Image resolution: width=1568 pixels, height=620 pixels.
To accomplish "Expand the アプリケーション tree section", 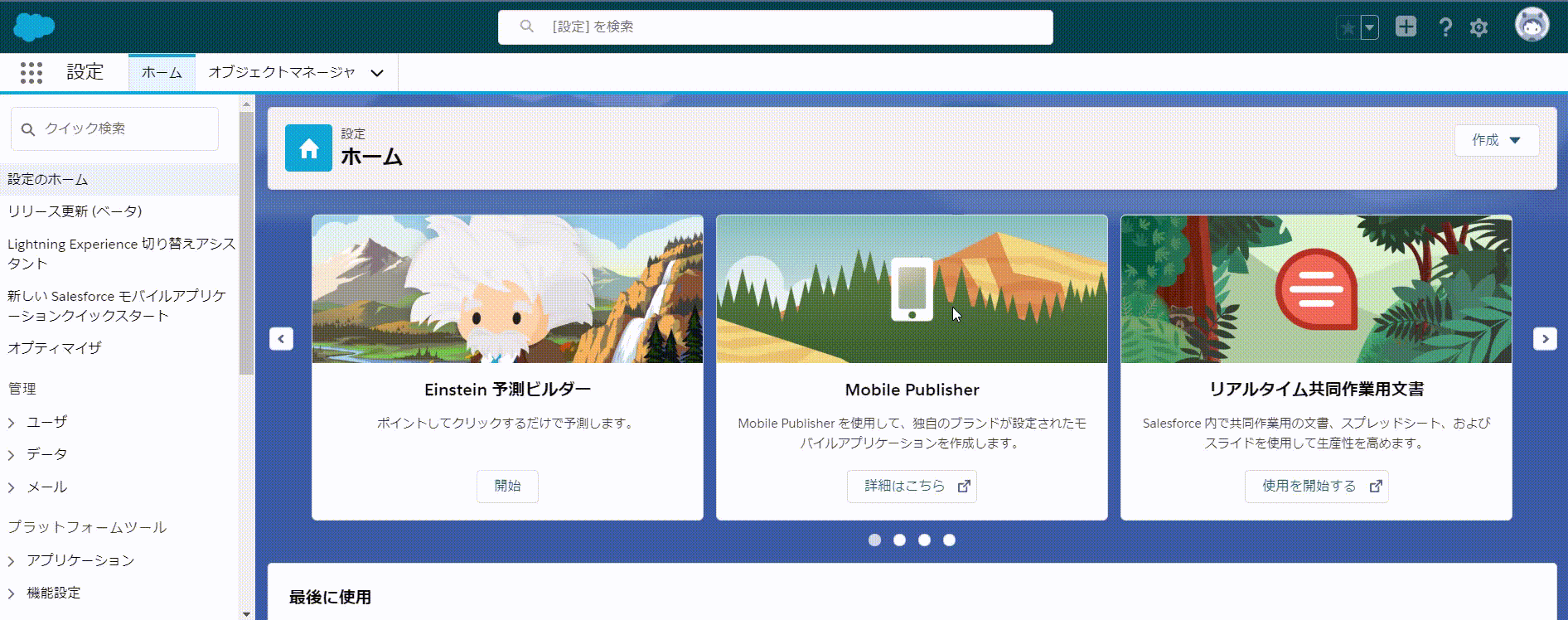I will (12, 561).
